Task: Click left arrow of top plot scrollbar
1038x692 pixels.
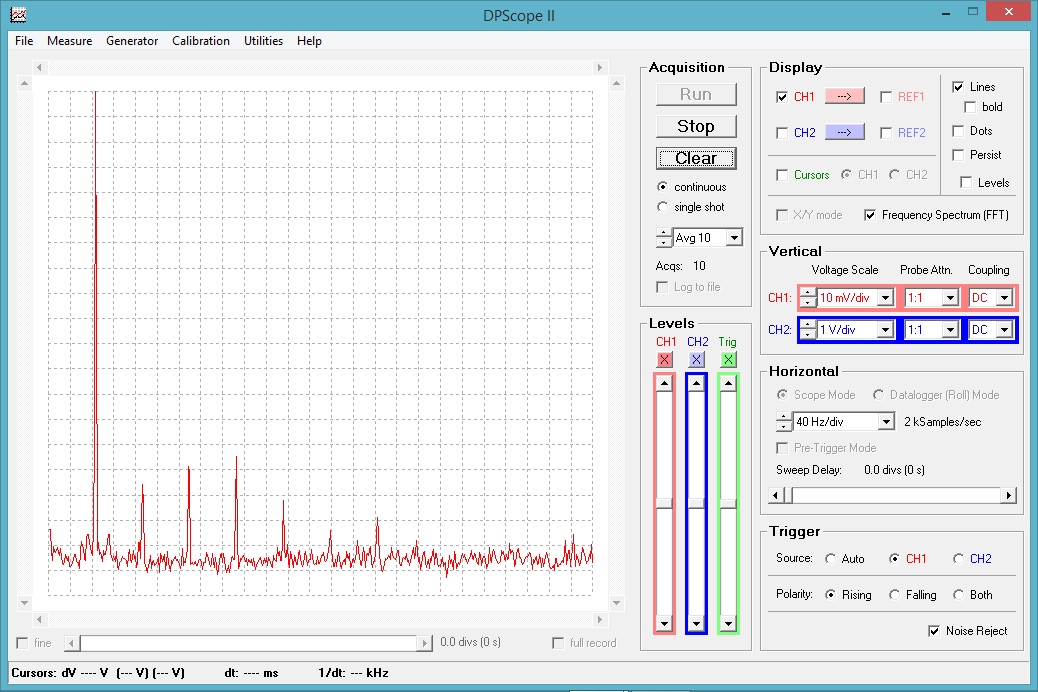Action: pyautogui.click(x=39, y=68)
